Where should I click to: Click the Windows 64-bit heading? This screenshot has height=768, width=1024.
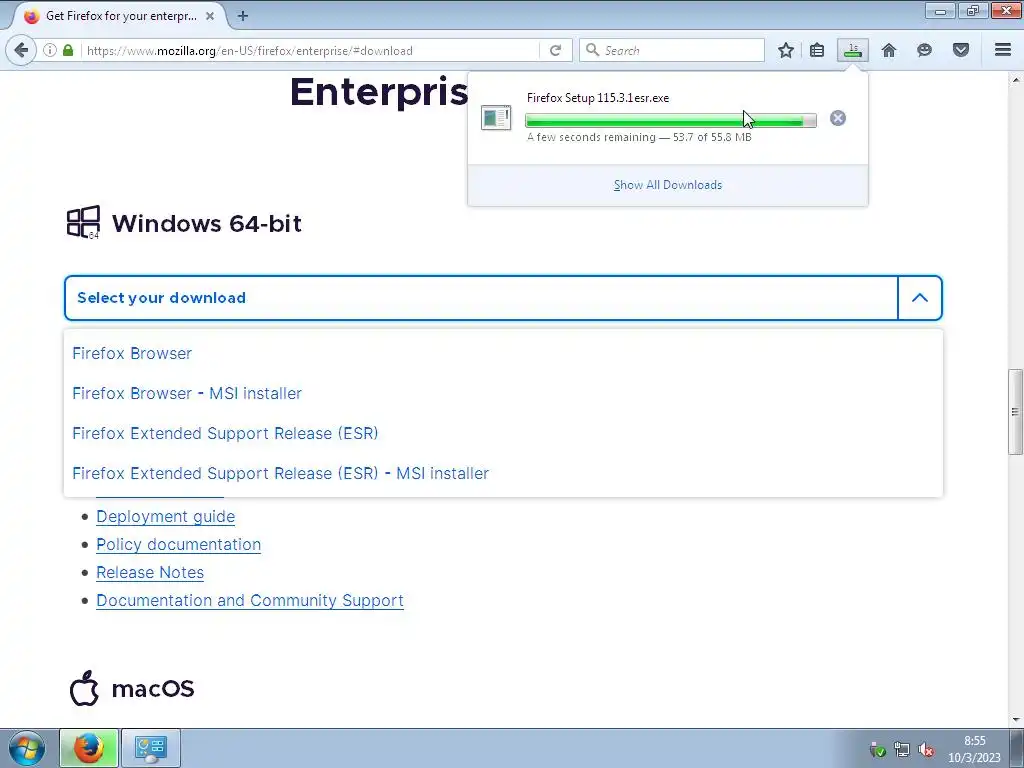206,223
